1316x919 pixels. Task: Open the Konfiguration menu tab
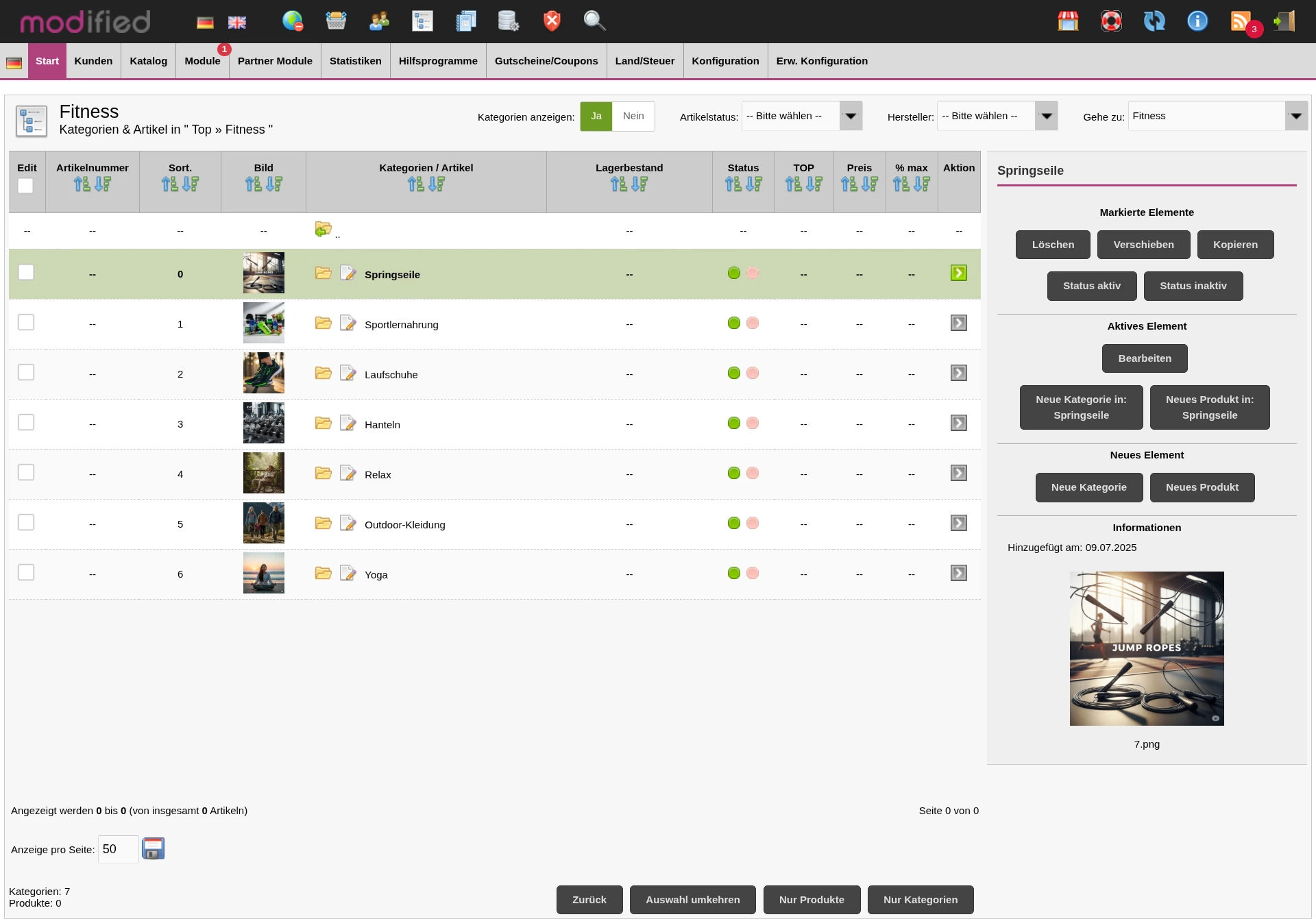pos(725,61)
